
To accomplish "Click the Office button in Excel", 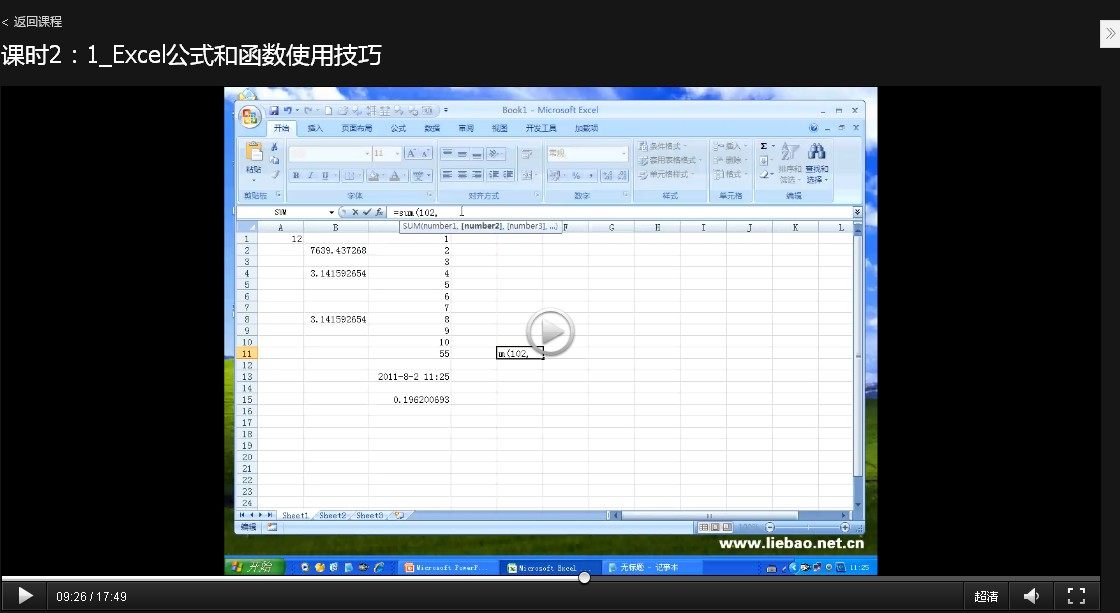I will [250, 116].
